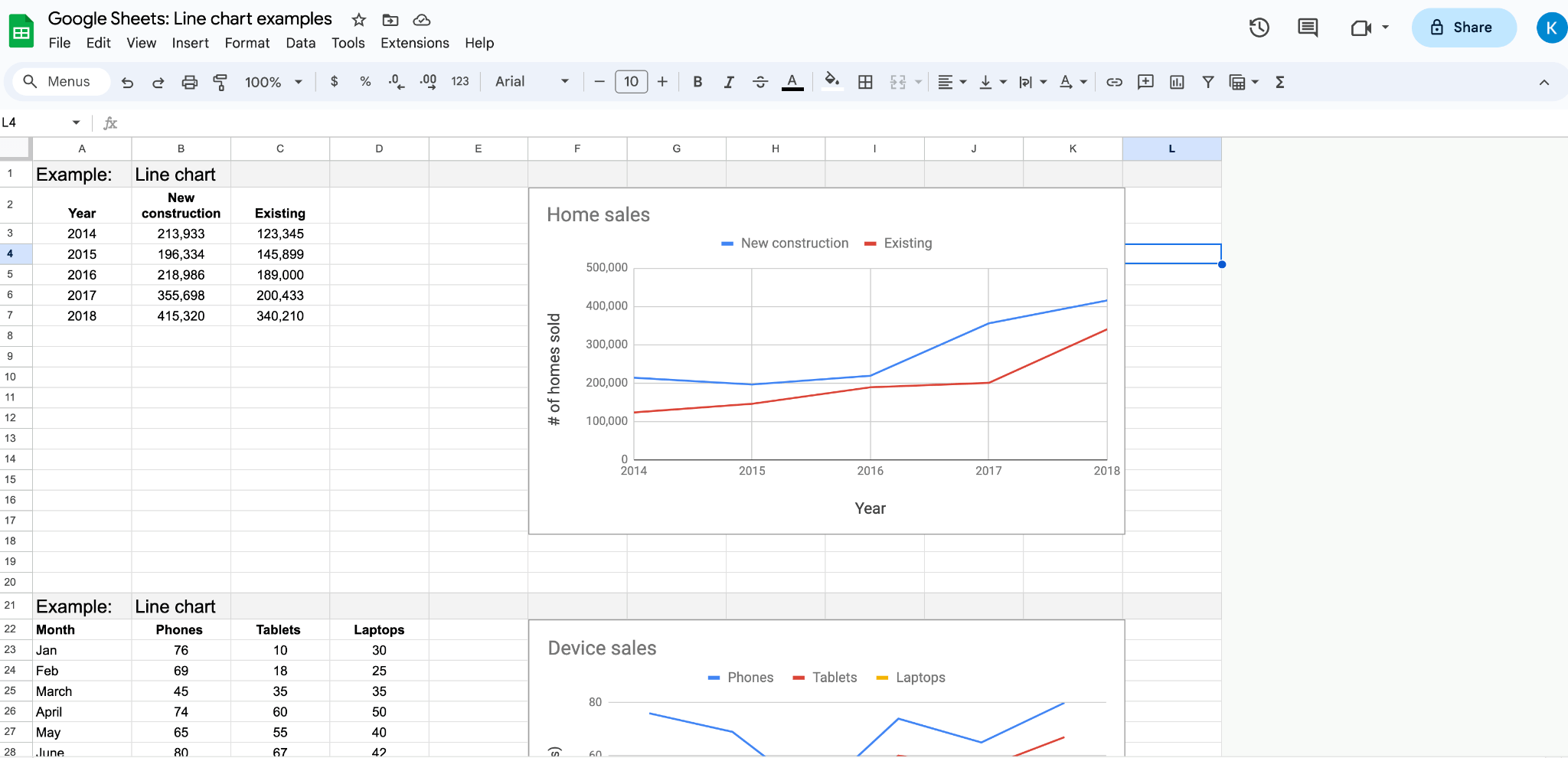The image size is (1568, 758).
Task: Create a filter
Action: point(1208,81)
